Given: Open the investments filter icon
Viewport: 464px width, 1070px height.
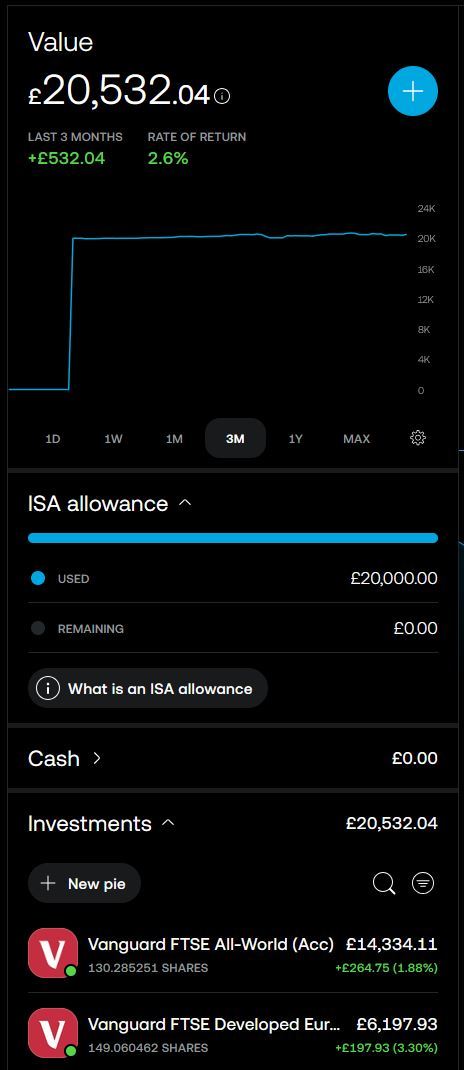Looking at the screenshot, I should pyautogui.click(x=423, y=883).
